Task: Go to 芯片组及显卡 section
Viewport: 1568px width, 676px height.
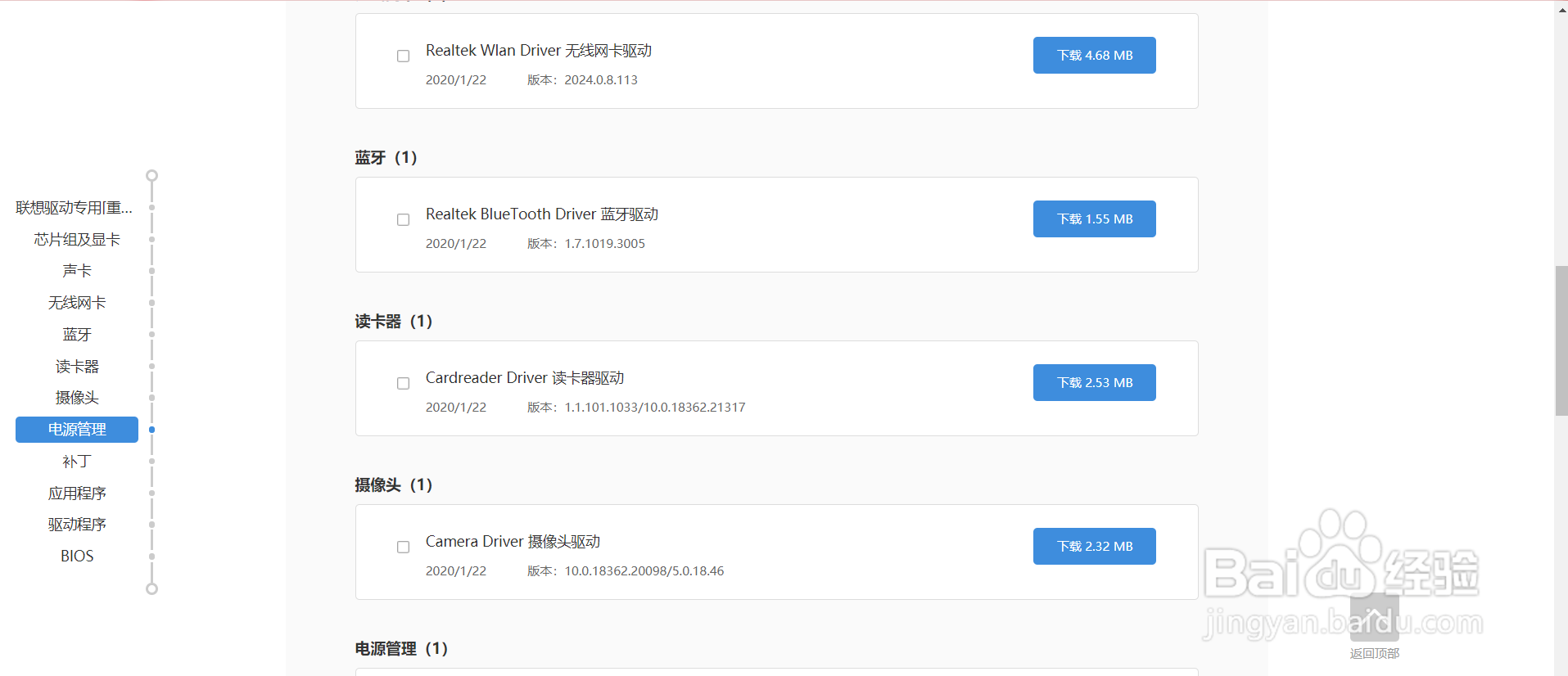Action: coord(77,240)
